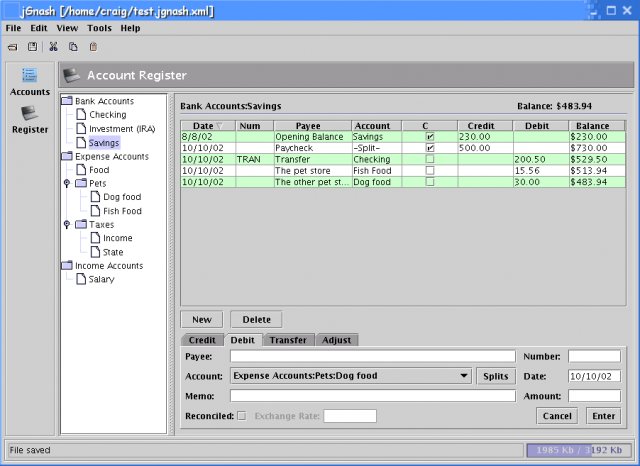Click the Open file toolbar icon
Screen dimensions: 640x466
pos(13,47)
